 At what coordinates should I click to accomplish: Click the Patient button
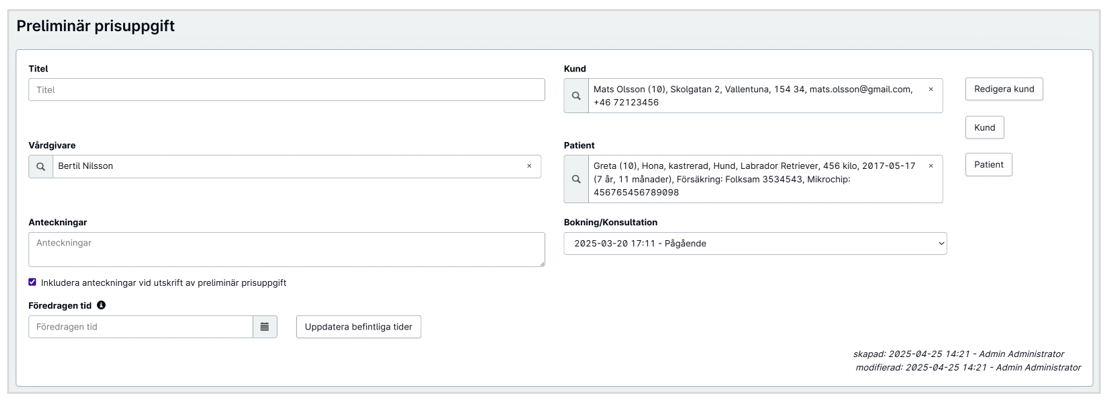989,165
